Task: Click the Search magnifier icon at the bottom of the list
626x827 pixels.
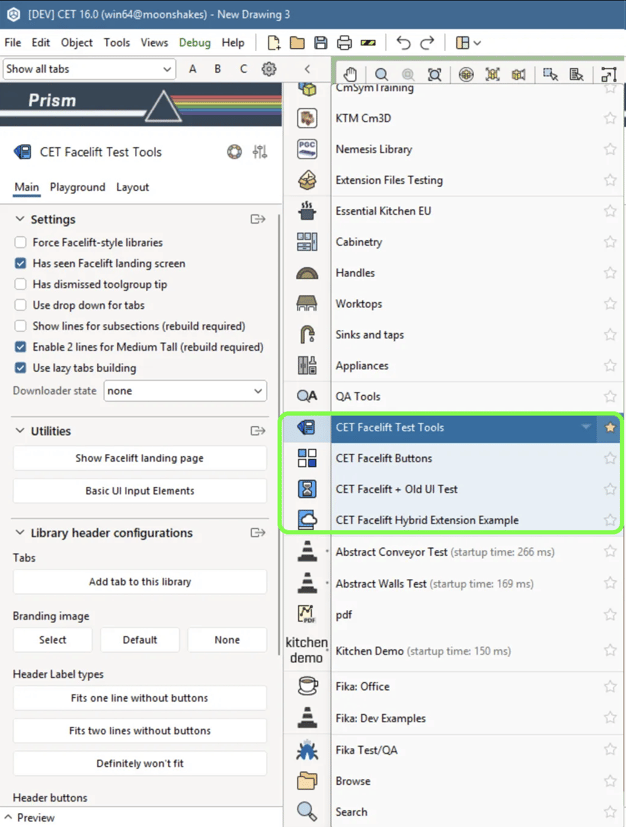Action: click(x=307, y=812)
